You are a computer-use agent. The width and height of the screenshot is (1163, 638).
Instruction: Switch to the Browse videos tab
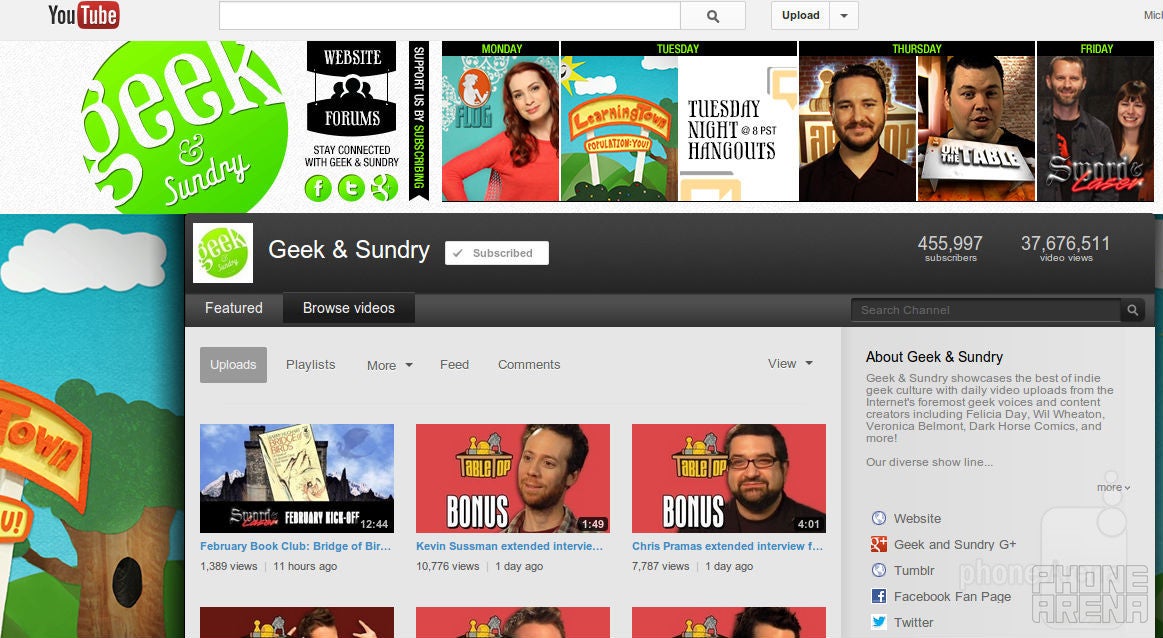click(349, 308)
